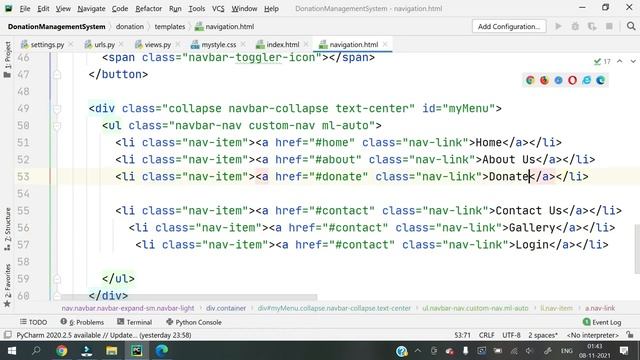Viewport: 640px width, 360px height.
Task: Go to next highlighted error arrow
Action: pos(633,61)
